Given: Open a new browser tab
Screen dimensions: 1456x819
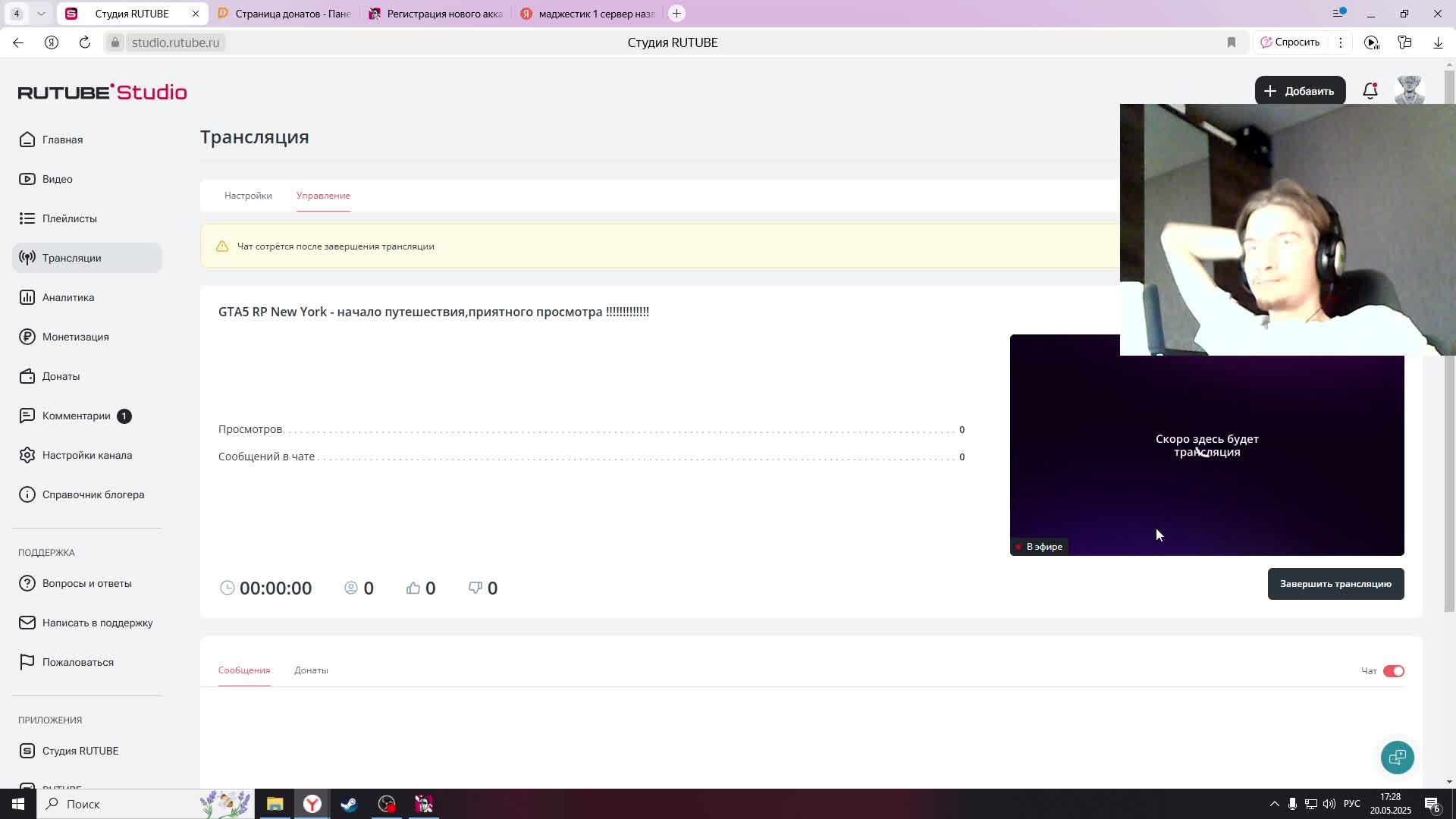Looking at the screenshot, I should 676,14.
